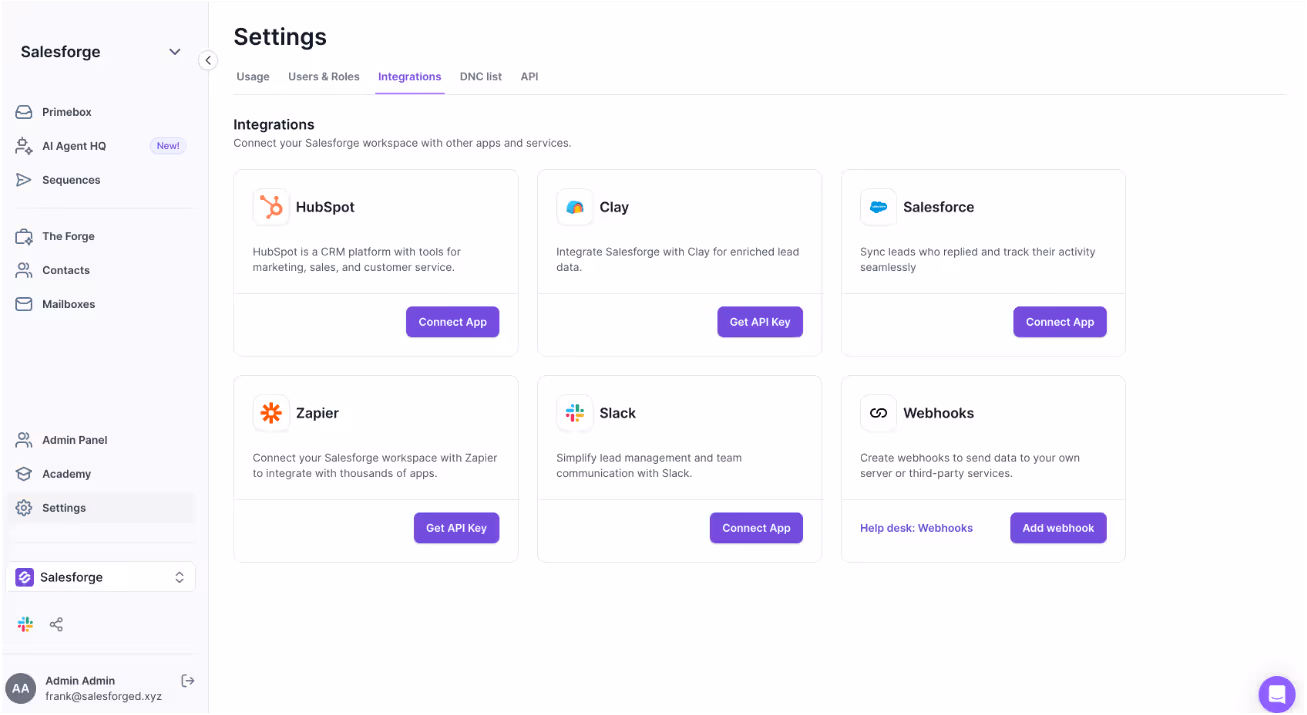1307x715 pixels.
Task: Click Salesforge workspace logo in selector
Action: tap(24, 577)
